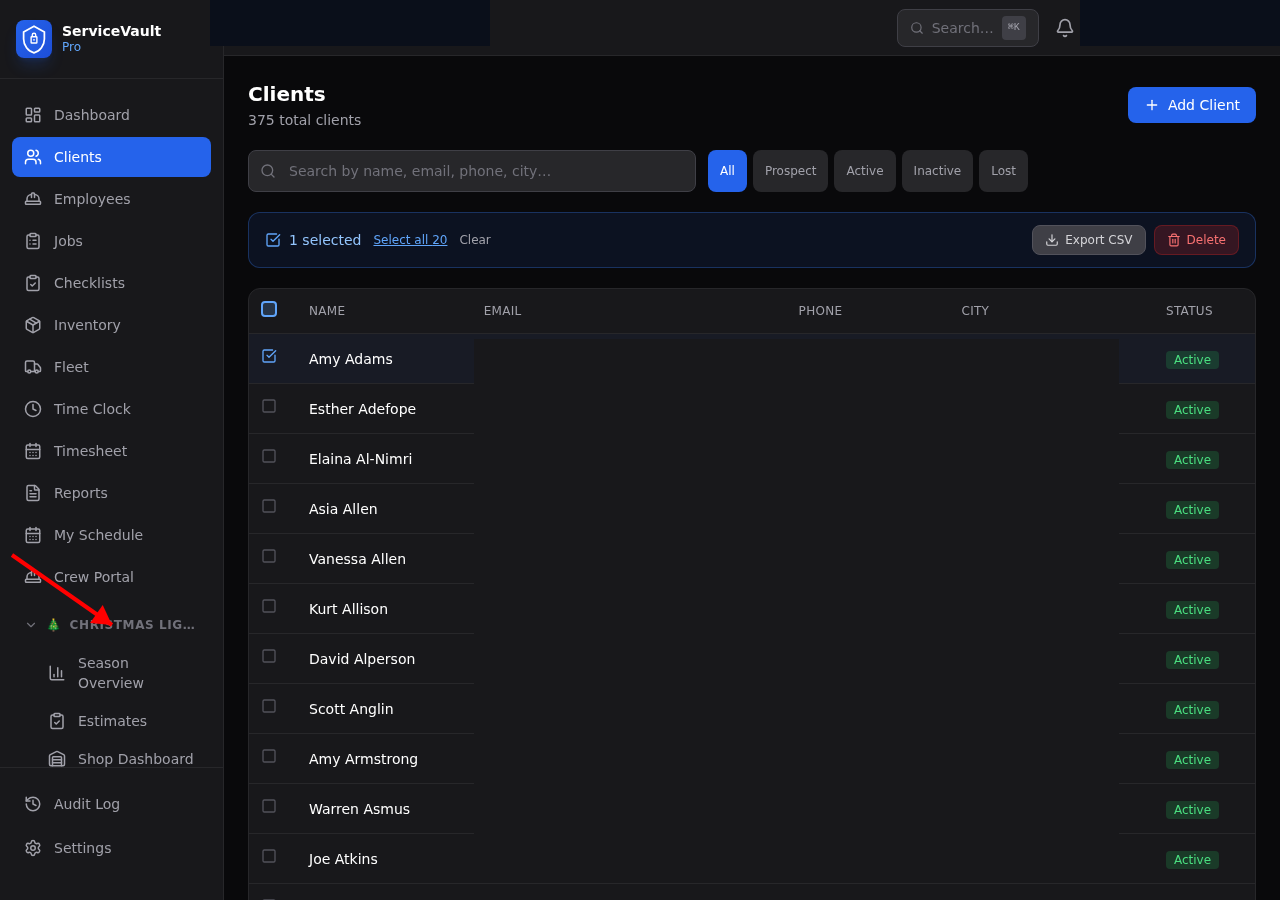Click the Select all 20 link
The image size is (1280, 900).
(x=410, y=240)
